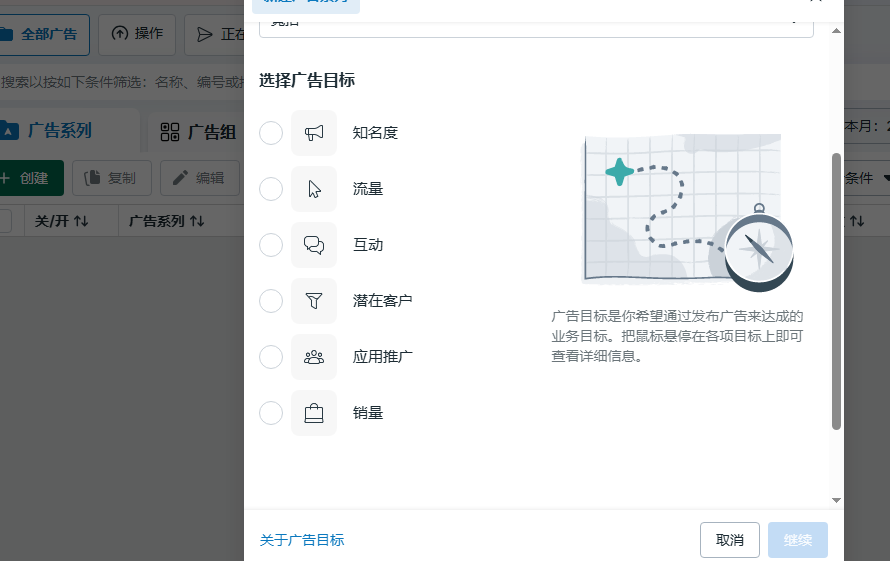Image resolution: width=890 pixels, height=561 pixels.
Task: Click the dialog's vertical scrollbar thumb
Action: point(836,290)
